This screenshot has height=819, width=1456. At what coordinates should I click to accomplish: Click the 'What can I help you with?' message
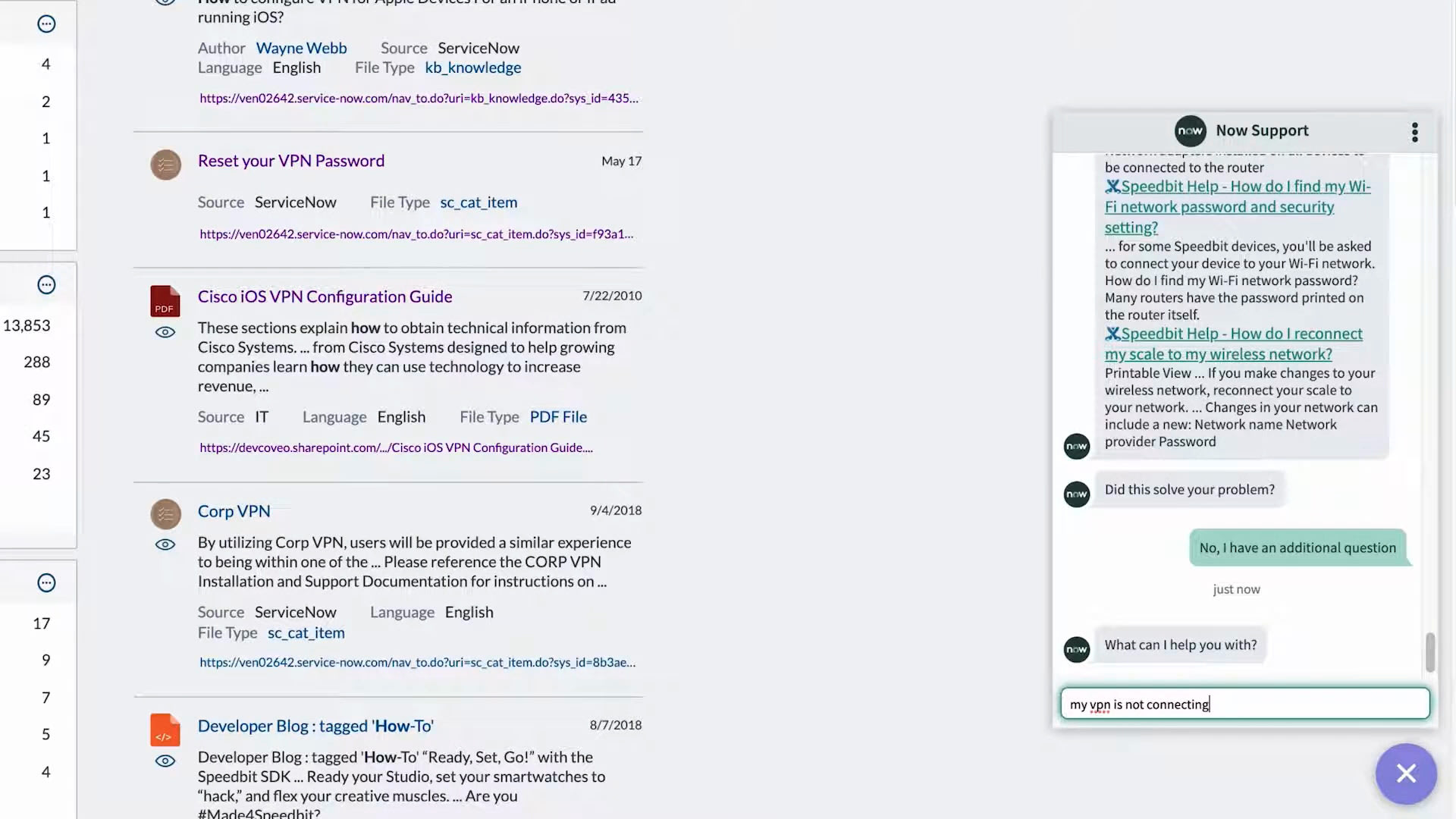click(1181, 645)
